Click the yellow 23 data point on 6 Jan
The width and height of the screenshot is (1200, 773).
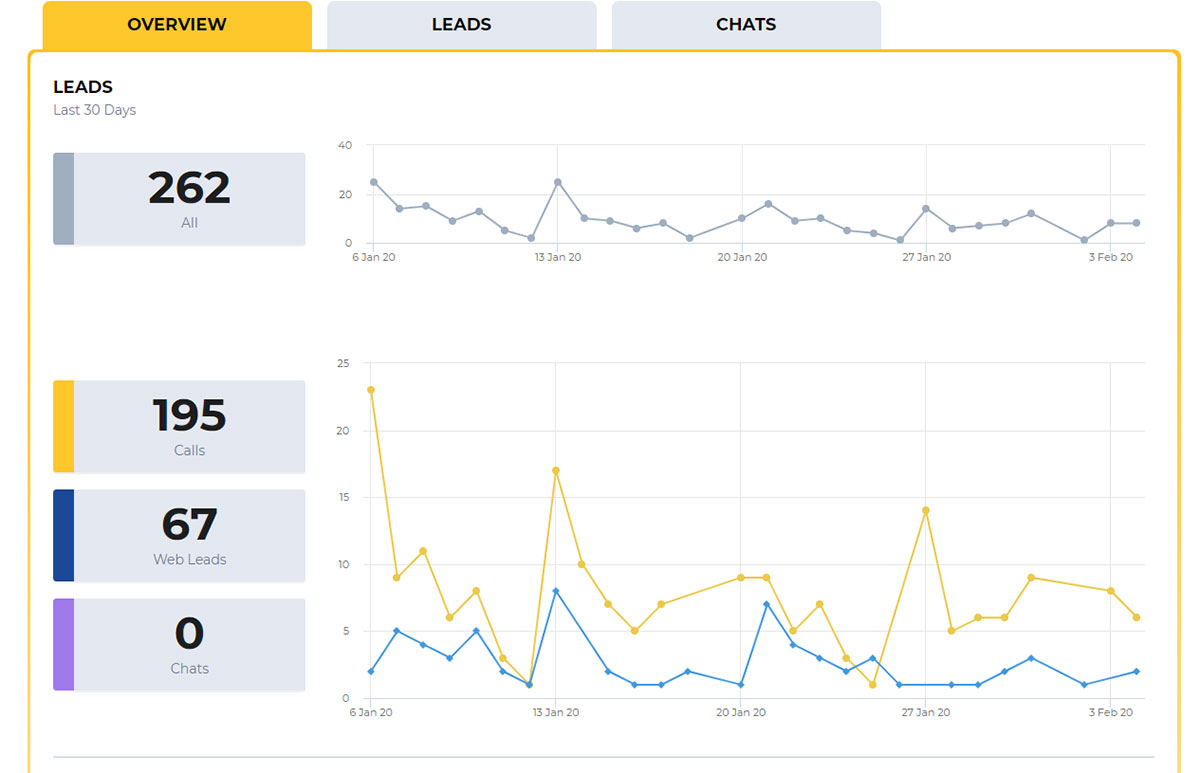click(x=371, y=390)
